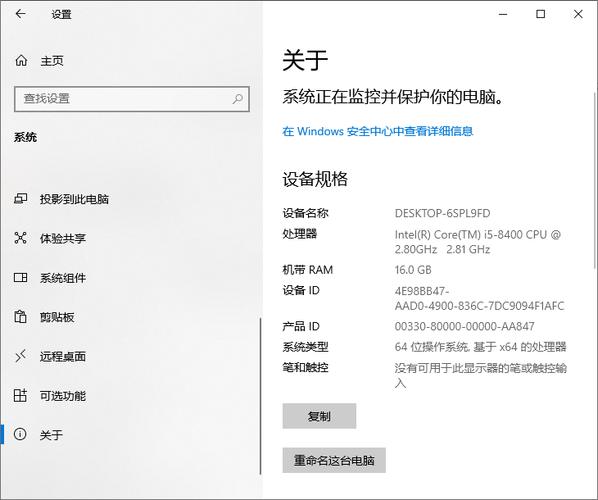Click 没有可用于此显示器的笔或触控输入 text
Screen dimensions: 598x500
(x=481, y=375)
